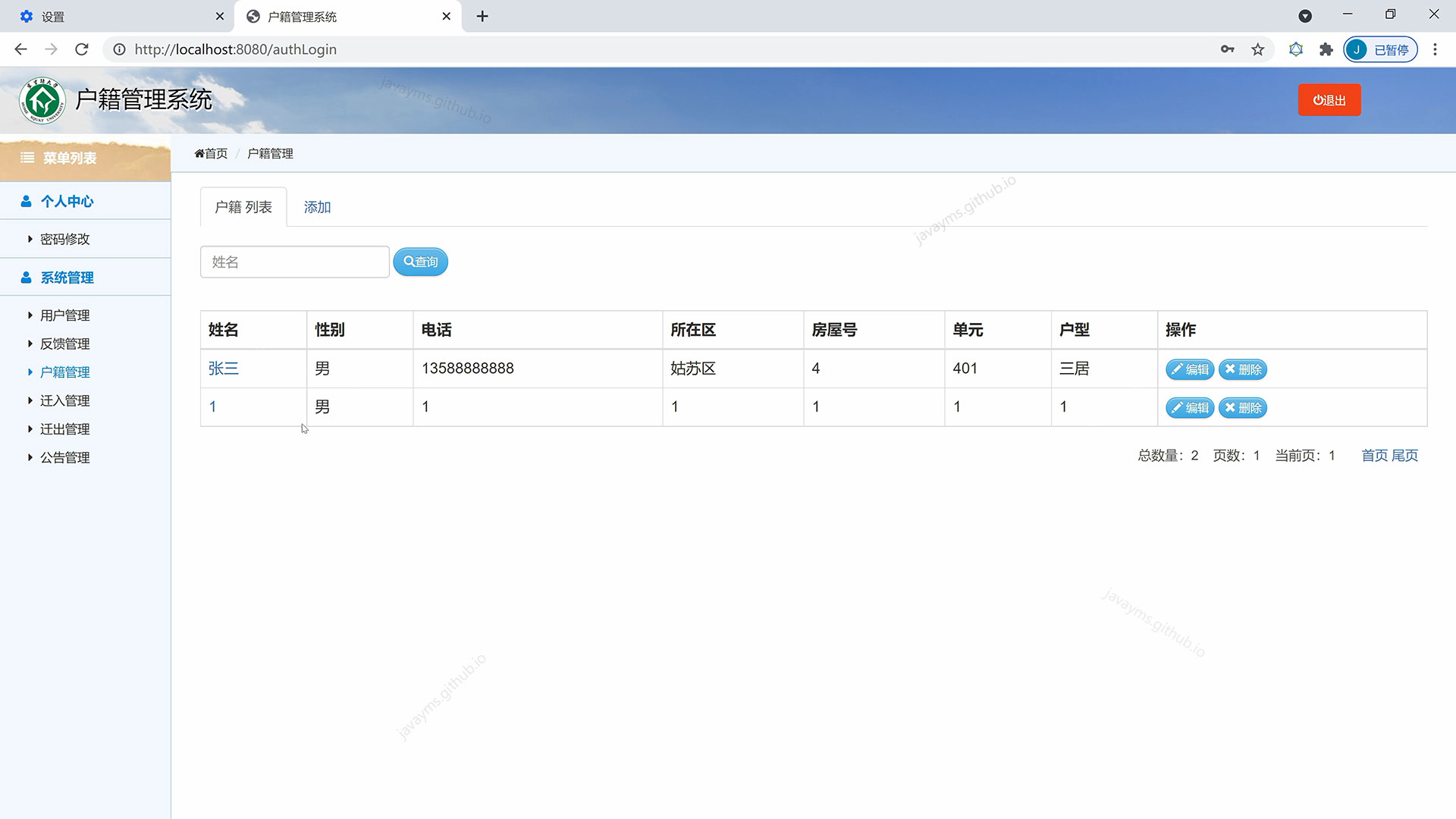The height and width of the screenshot is (819, 1456).
Task: Click the bookmark star in the address bar
Action: 1258,49
